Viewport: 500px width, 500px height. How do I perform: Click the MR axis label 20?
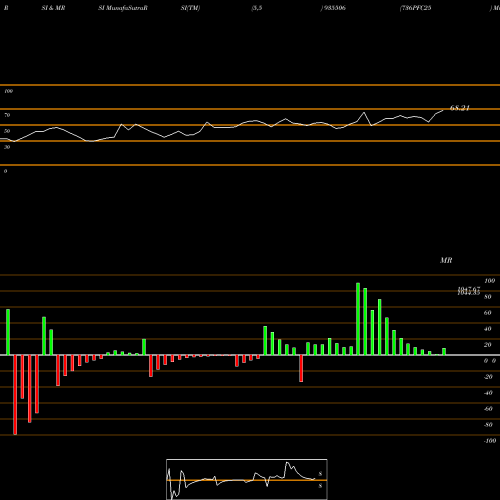[488, 345]
